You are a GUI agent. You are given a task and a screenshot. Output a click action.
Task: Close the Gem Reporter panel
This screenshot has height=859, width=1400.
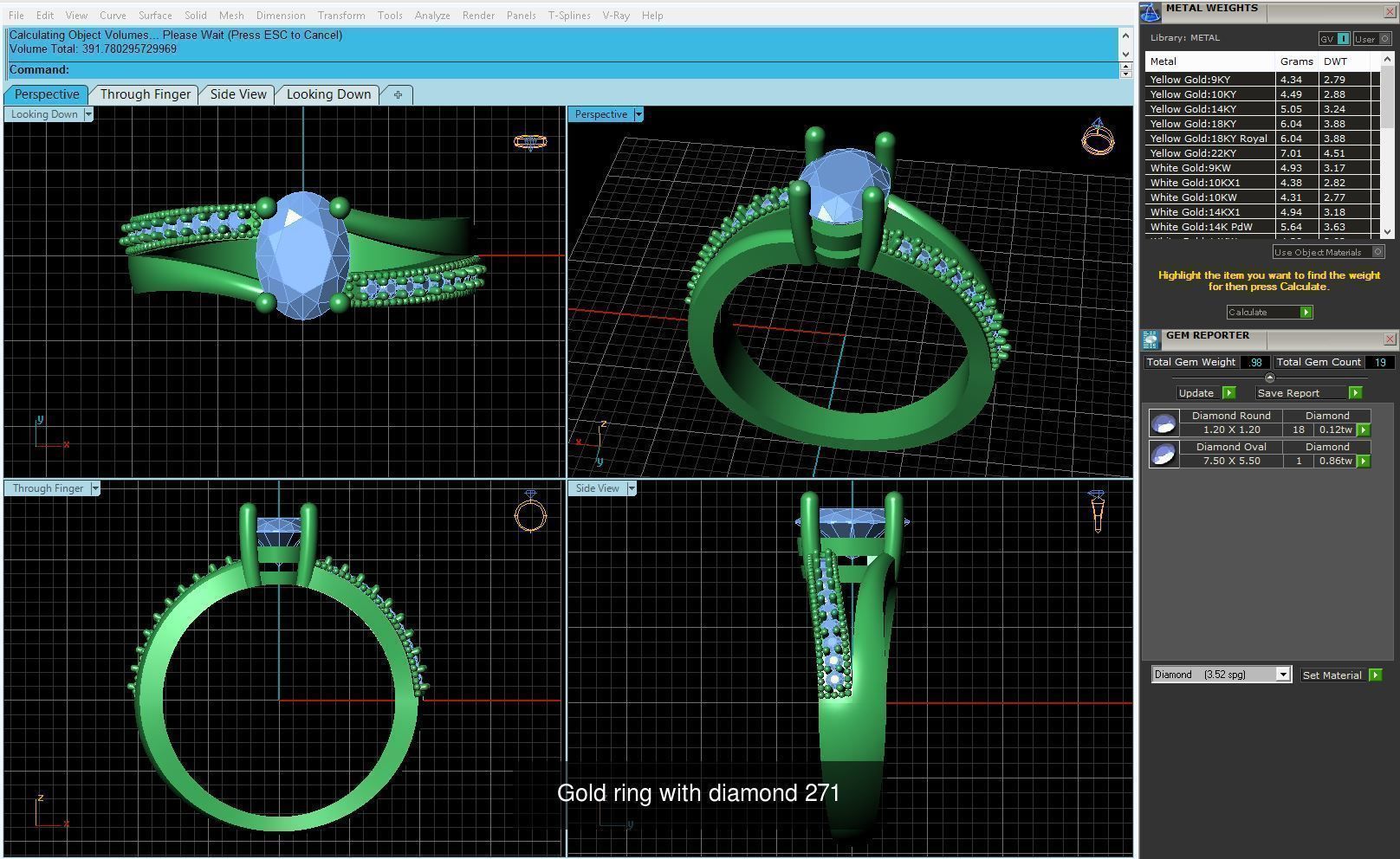point(1390,339)
